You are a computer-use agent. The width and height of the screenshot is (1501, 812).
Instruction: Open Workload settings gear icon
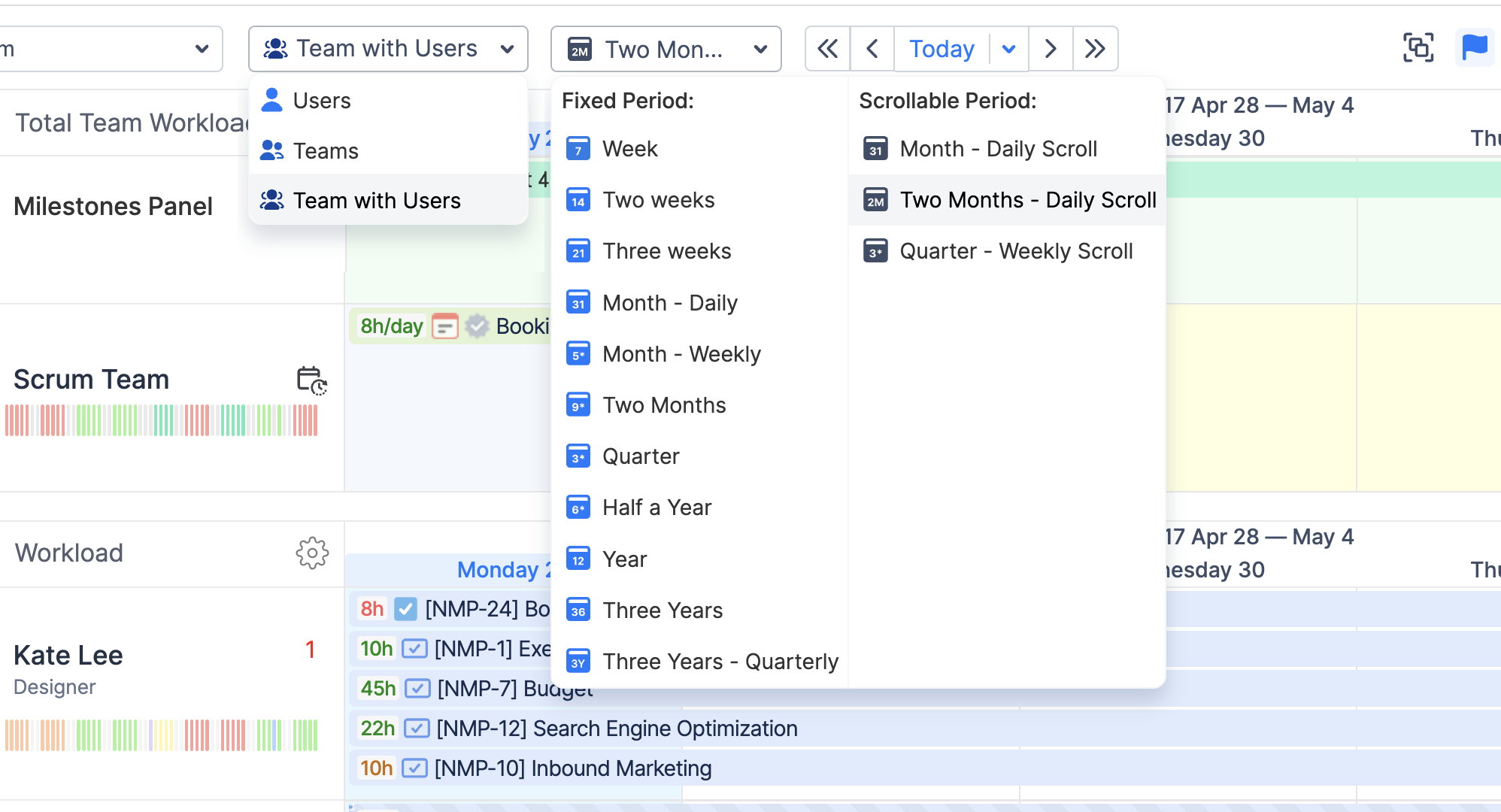coord(312,553)
